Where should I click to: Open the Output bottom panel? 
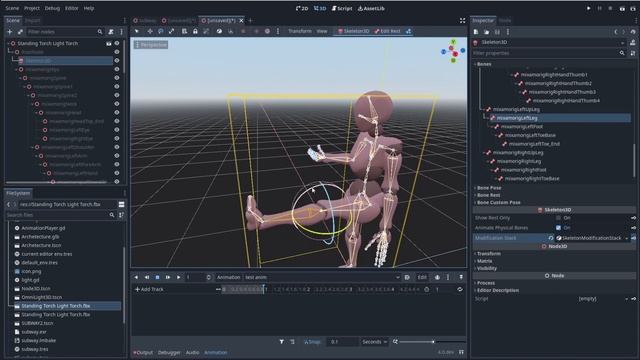[x=143, y=353]
